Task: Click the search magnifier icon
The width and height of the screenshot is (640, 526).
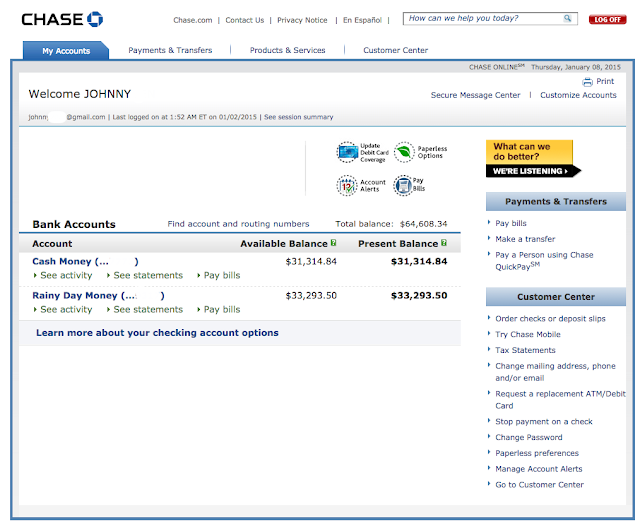Action: tap(567, 18)
